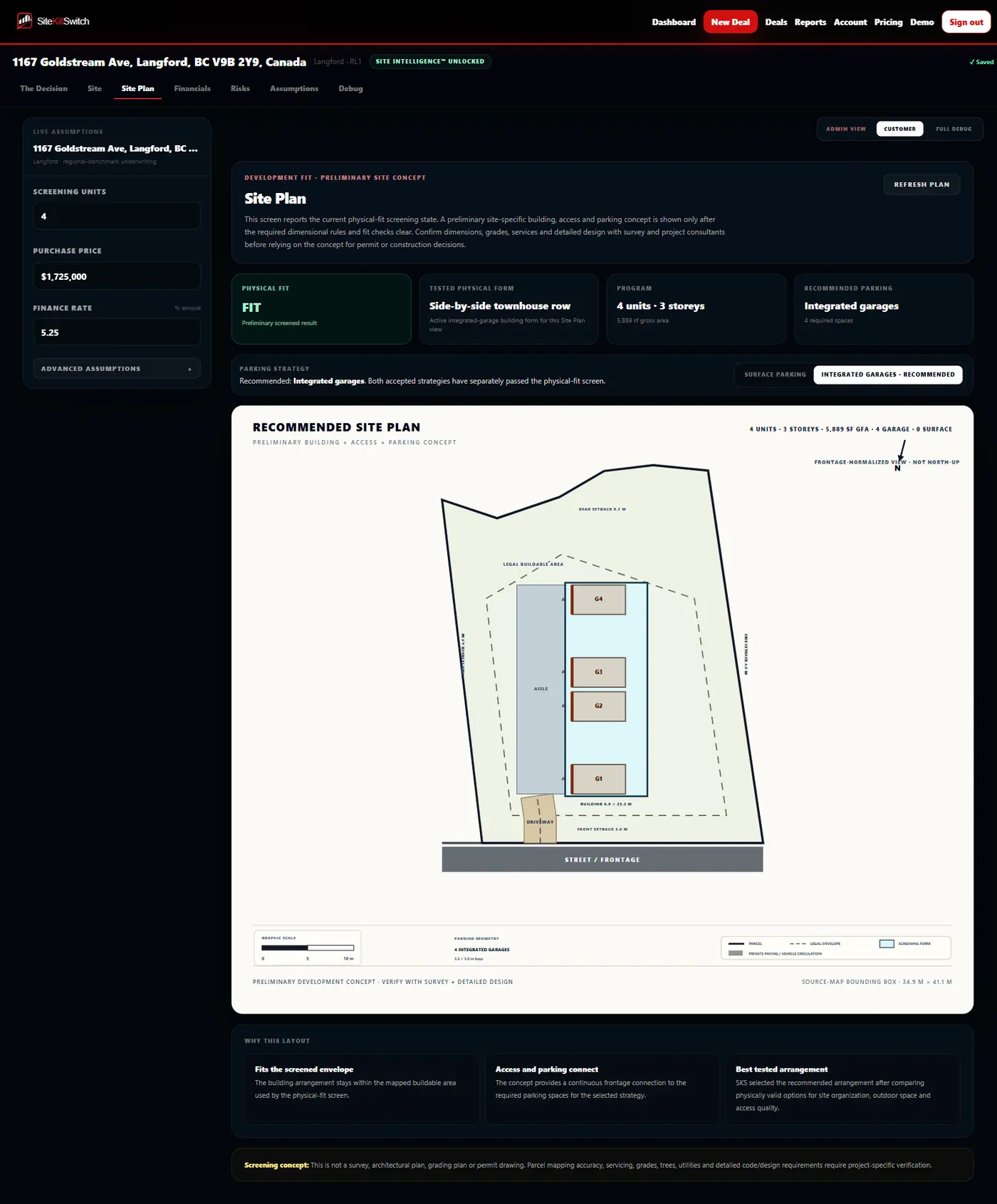Open Deals in top navigation
Viewport: 997px width, 1204px height.
776,22
